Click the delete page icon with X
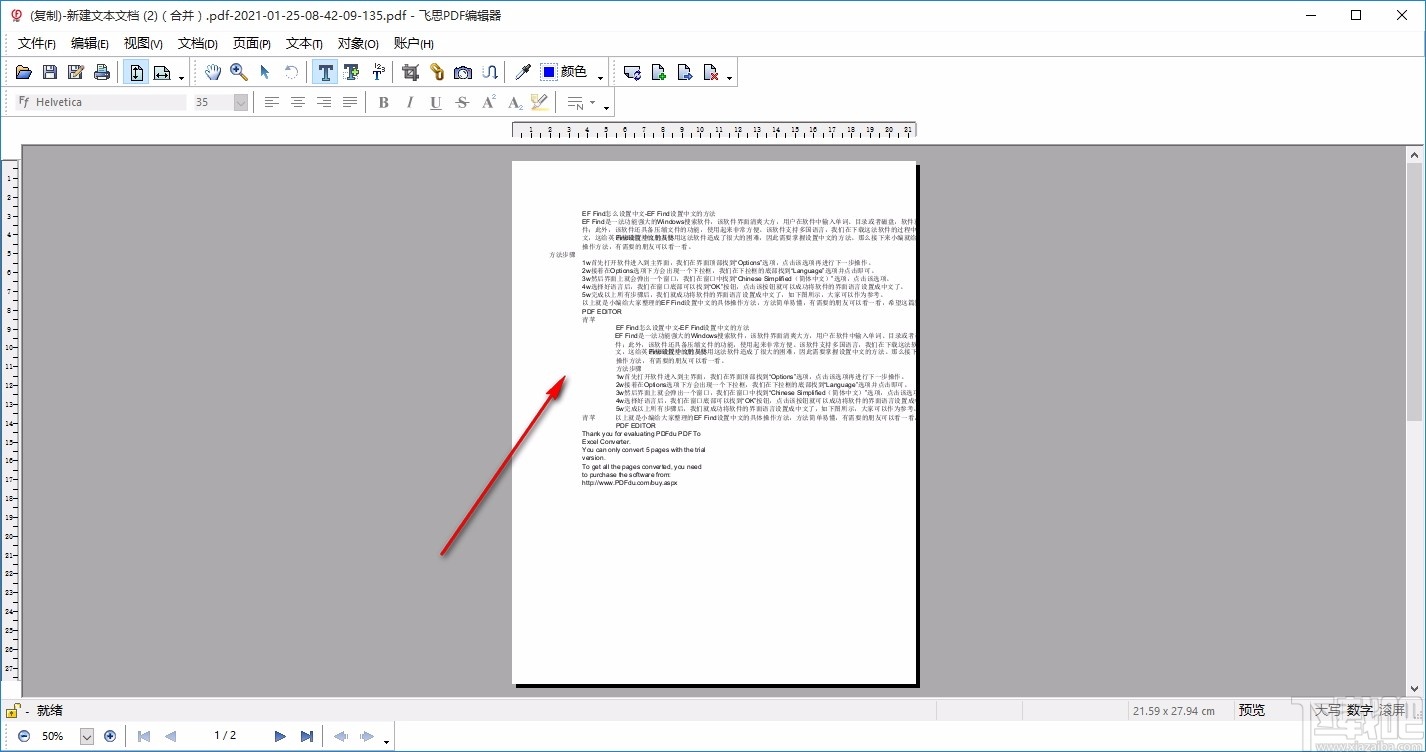The width and height of the screenshot is (1426, 752). click(x=711, y=72)
